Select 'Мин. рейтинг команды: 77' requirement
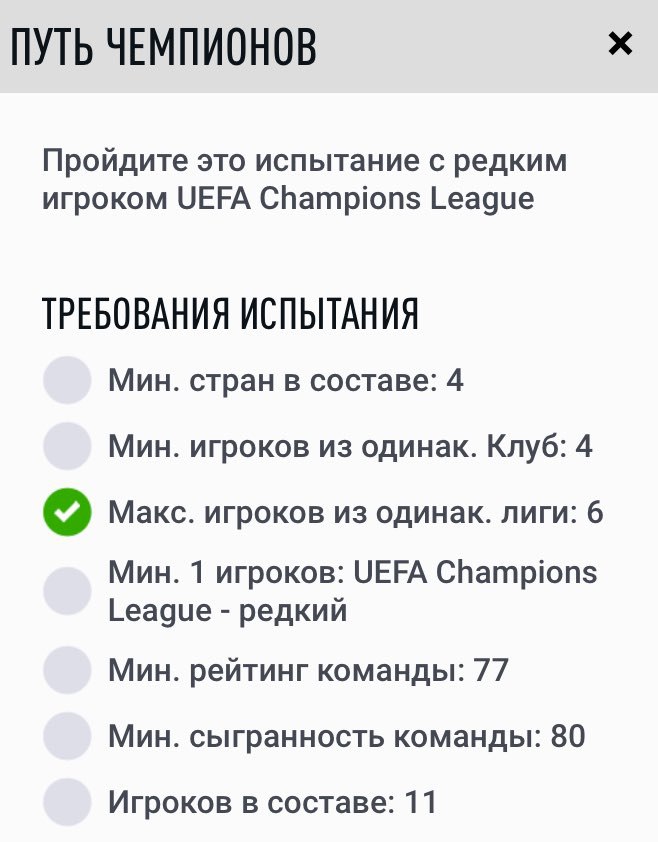This screenshot has height=842, width=658. [x=308, y=670]
